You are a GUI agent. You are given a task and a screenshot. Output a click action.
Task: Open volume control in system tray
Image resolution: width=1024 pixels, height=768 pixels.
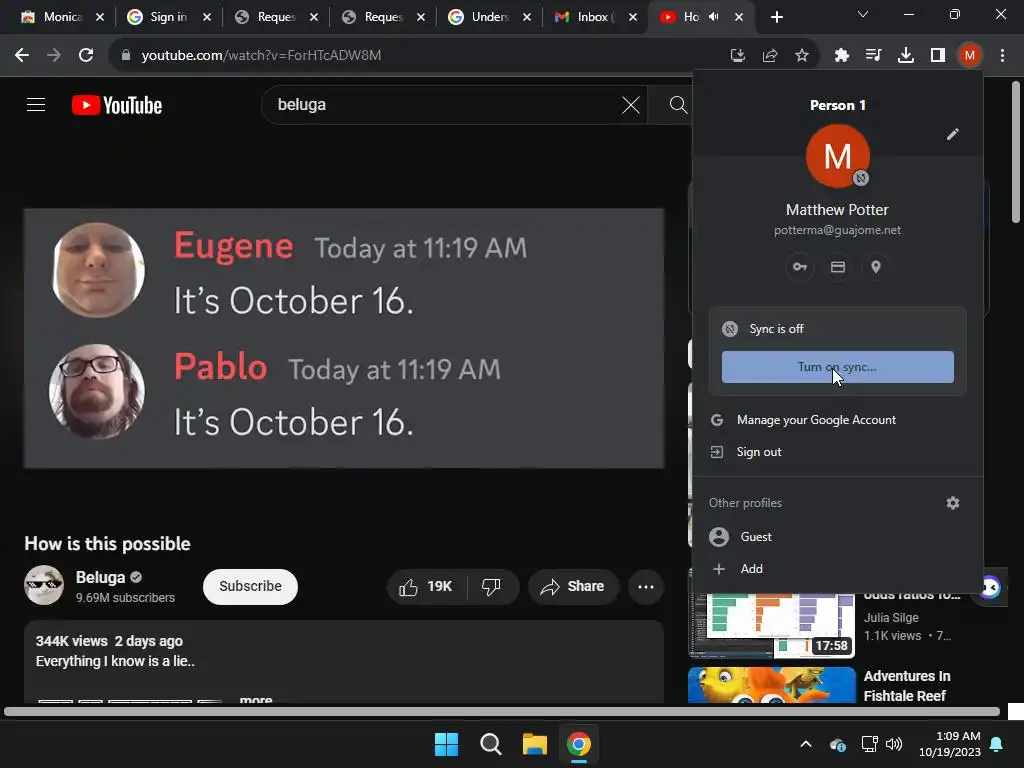[893, 744]
